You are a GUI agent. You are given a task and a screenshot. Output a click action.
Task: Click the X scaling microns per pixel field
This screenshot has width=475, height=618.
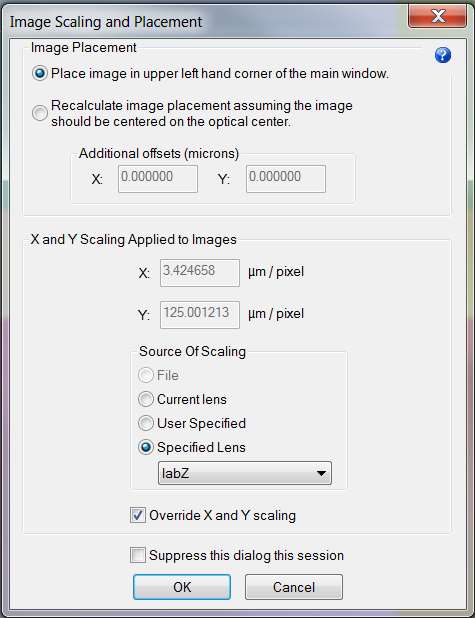tap(200, 273)
